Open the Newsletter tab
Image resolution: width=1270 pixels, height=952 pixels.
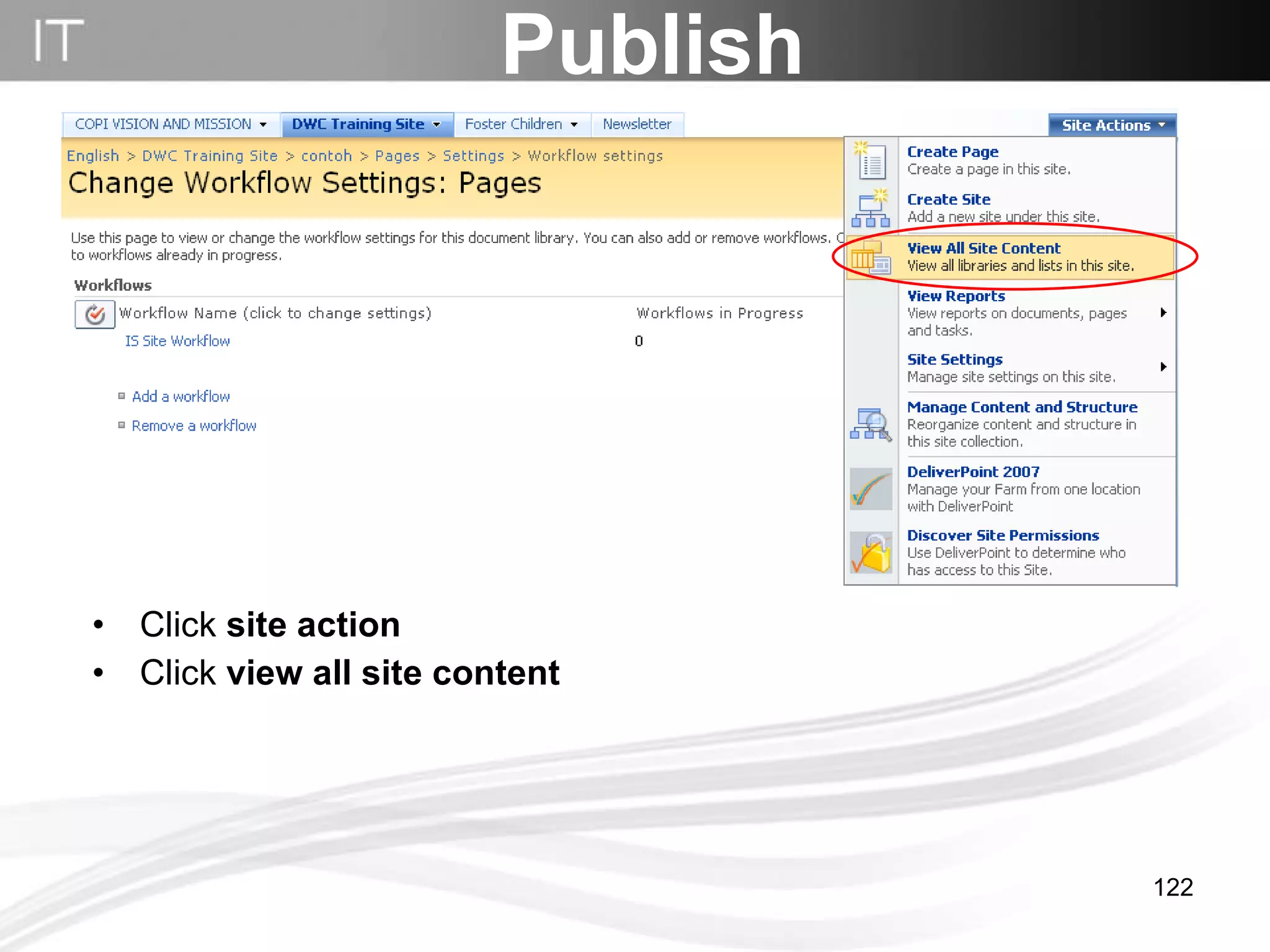[637, 124]
